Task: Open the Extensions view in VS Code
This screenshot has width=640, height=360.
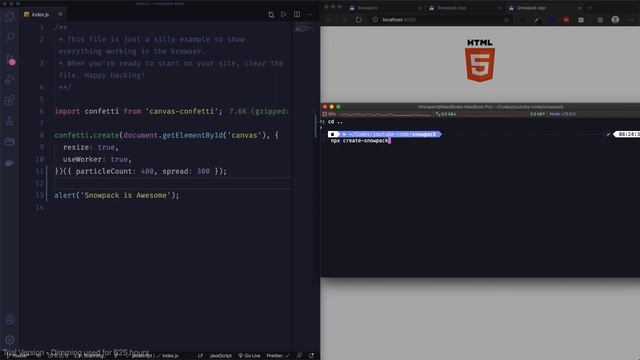Action: tap(10, 100)
